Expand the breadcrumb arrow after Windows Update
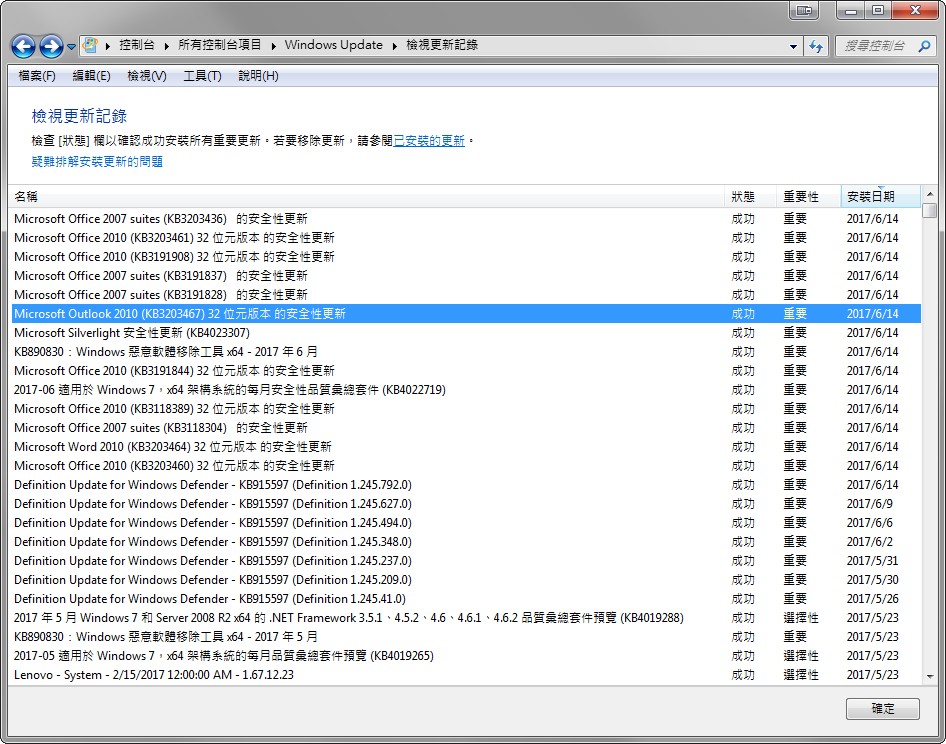 394,45
